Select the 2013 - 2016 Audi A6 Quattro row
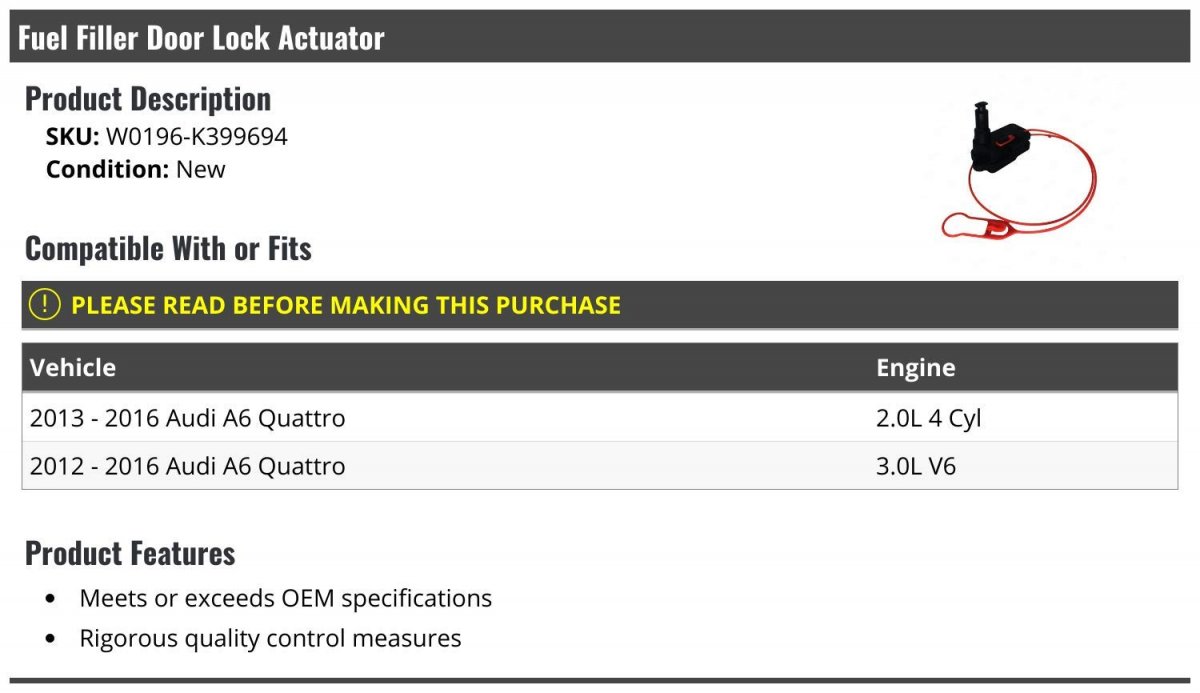 (x=600, y=418)
